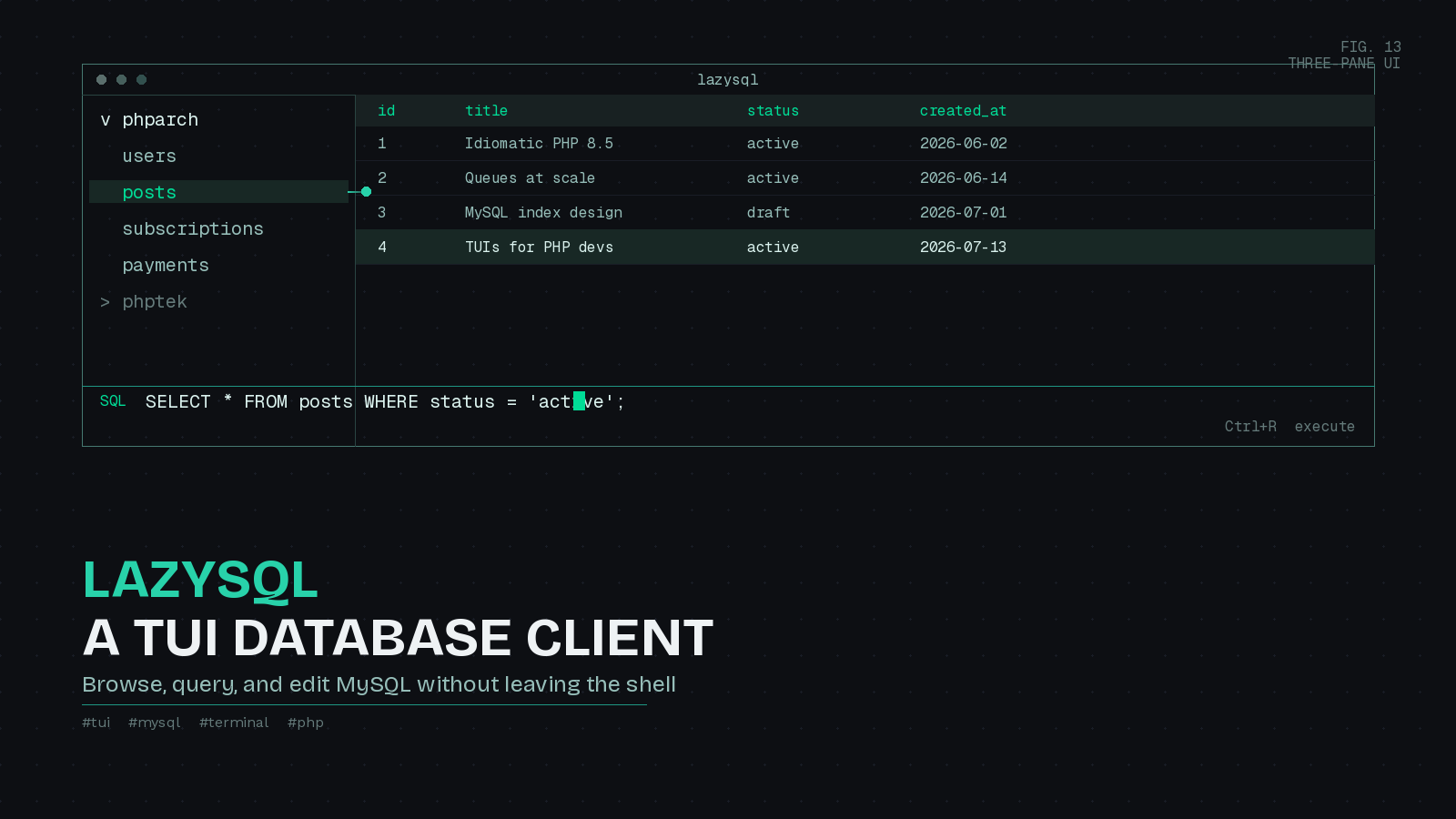The height and width of the screenshot is (819, 1456).
Task: Click the third window control dot
Action: (141, 80)
